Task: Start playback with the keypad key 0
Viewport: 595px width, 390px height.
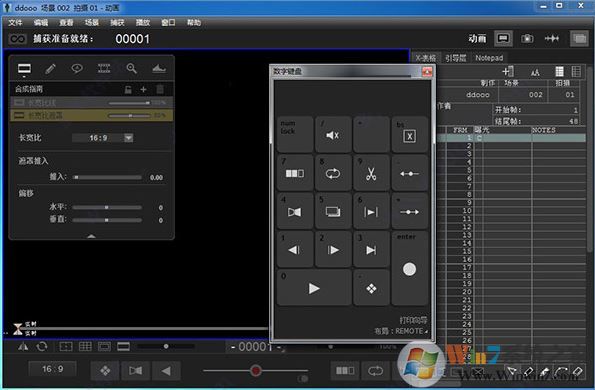Action: [314, 288]
